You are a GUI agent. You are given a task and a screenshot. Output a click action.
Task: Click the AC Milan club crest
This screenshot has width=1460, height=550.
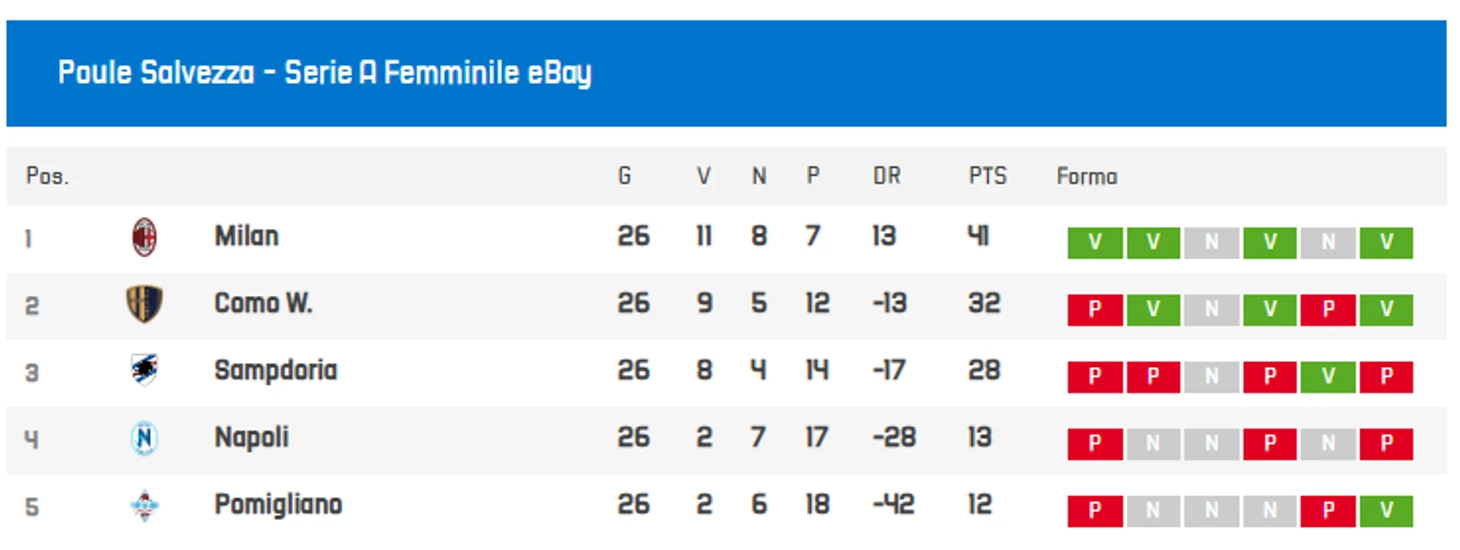(x=145, y=237)
